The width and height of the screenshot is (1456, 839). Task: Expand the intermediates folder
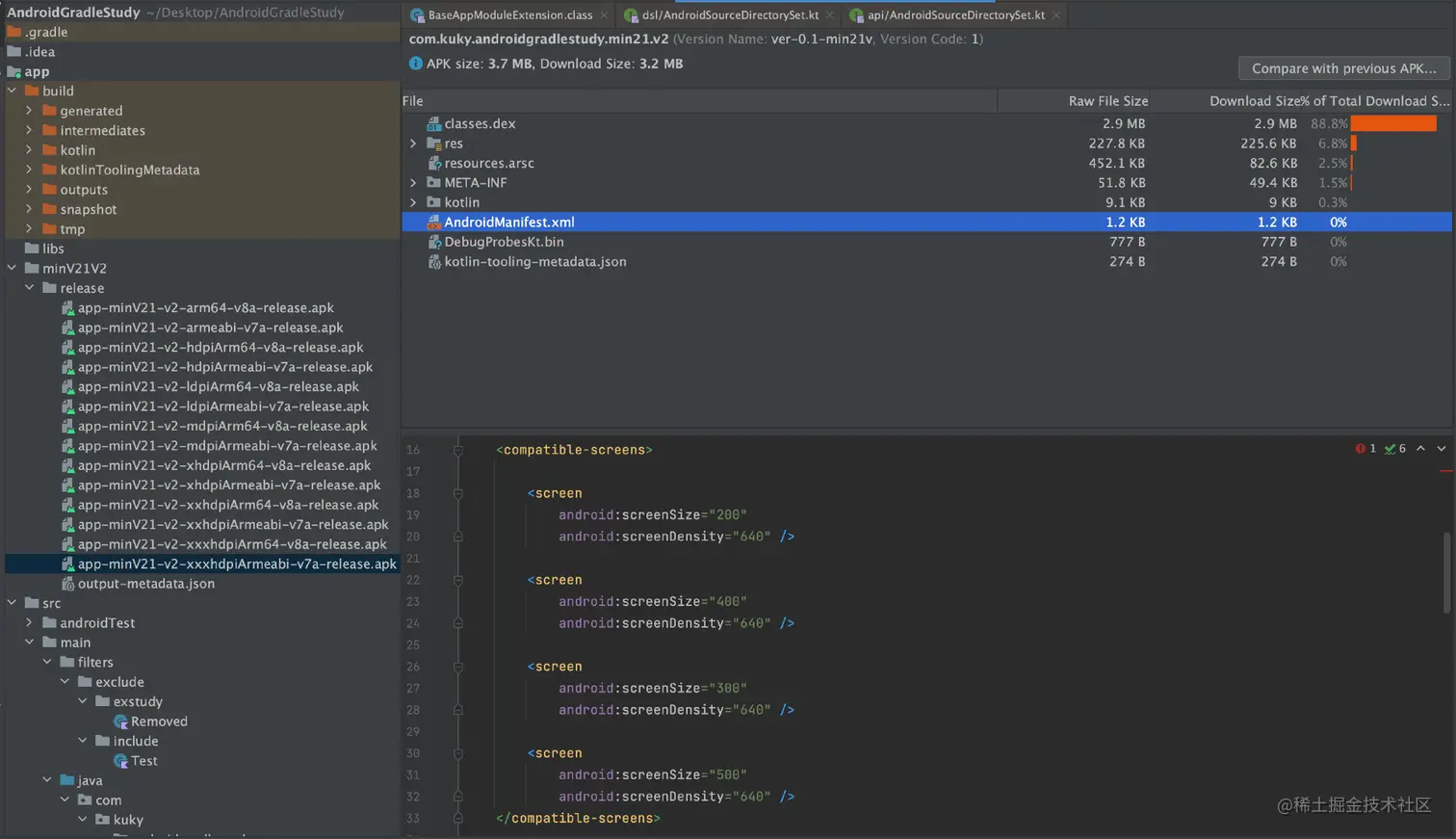pyautogui.click(x=29, y=131)
